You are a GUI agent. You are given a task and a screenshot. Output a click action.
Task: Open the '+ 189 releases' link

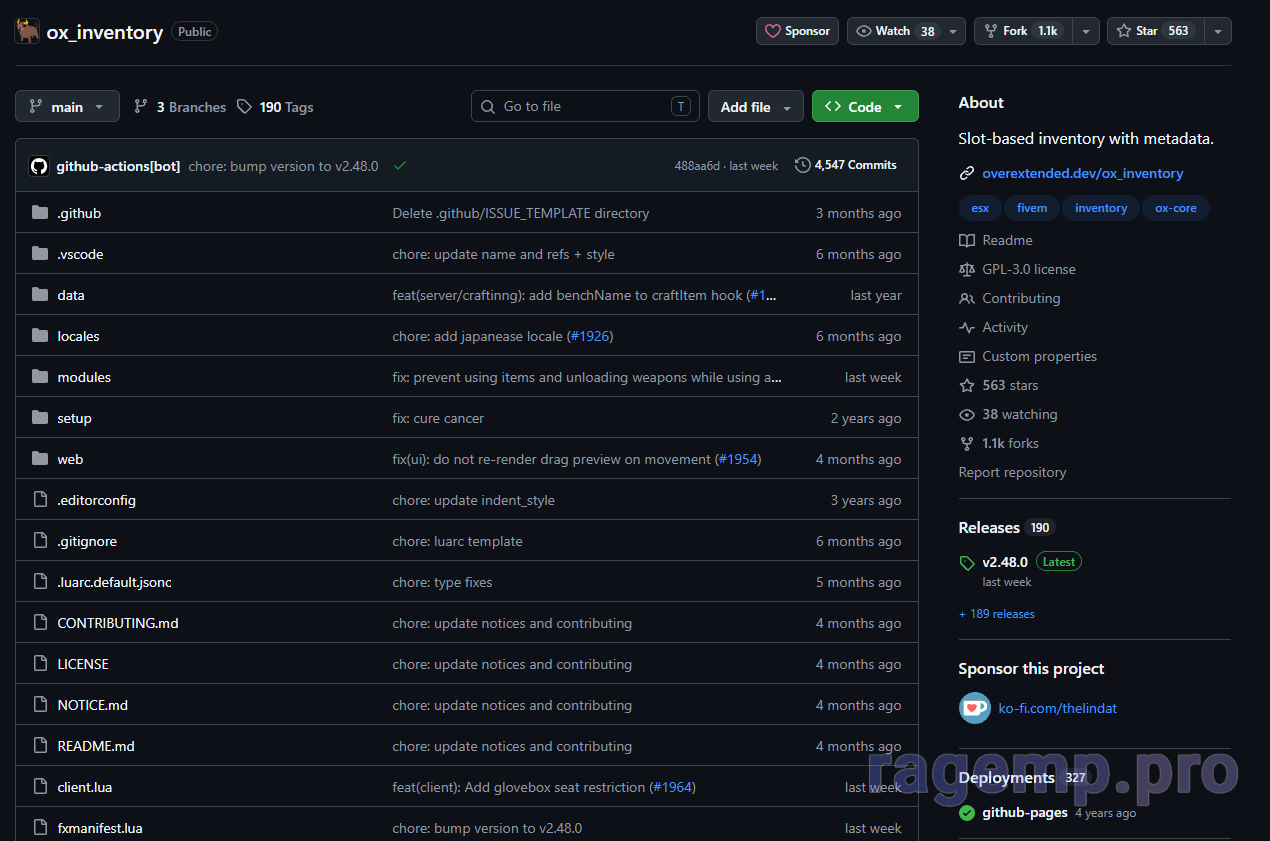point(997,614)
